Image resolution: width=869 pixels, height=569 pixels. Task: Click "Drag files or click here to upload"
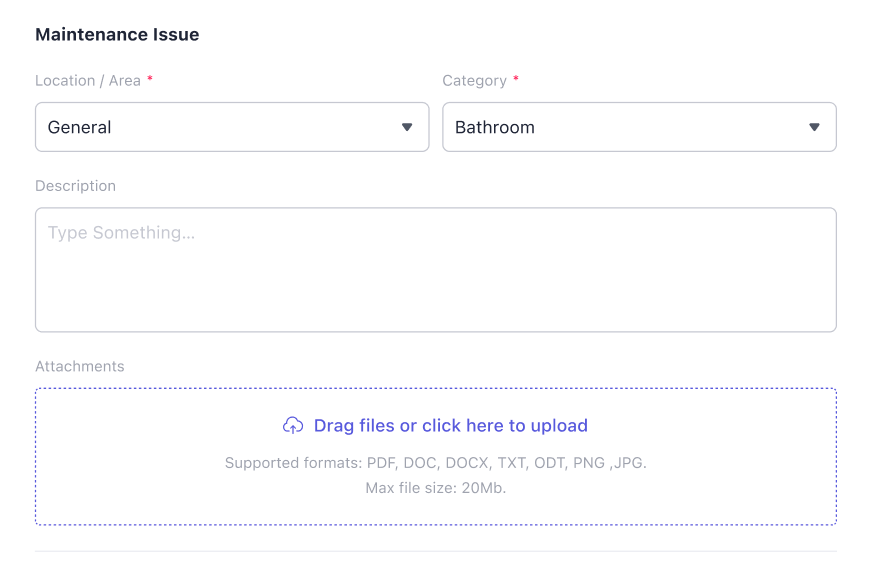(x=450, y=426)
